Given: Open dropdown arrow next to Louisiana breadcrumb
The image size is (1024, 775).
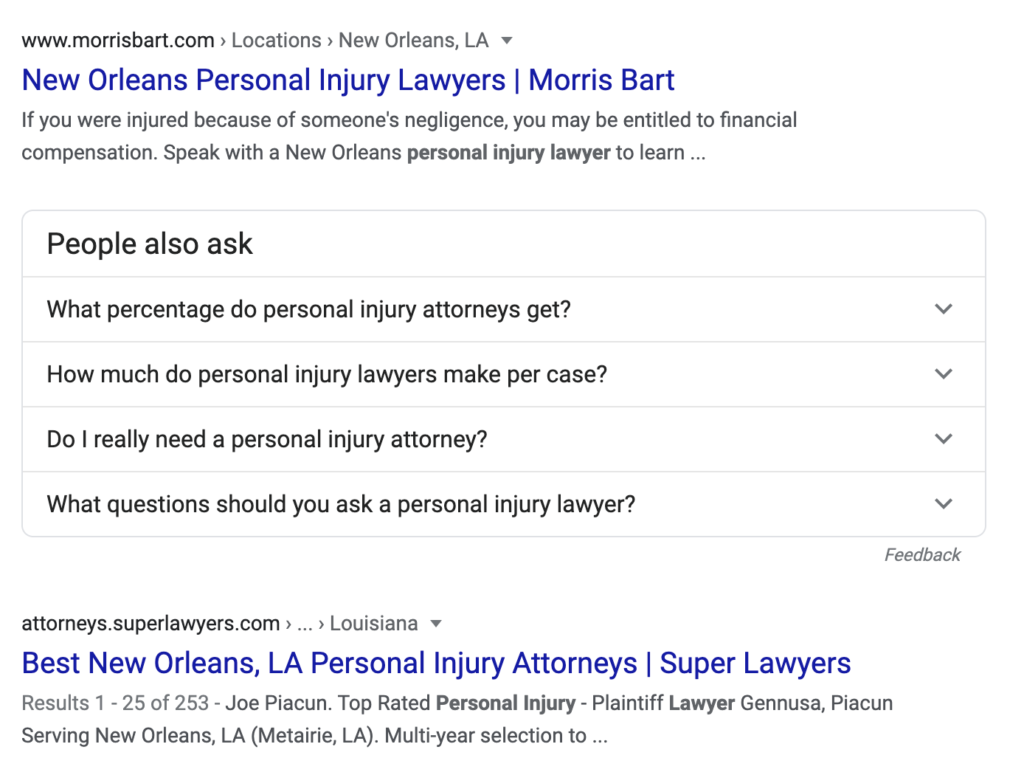Looking at the screenshot, I should (x=436, y=624).
